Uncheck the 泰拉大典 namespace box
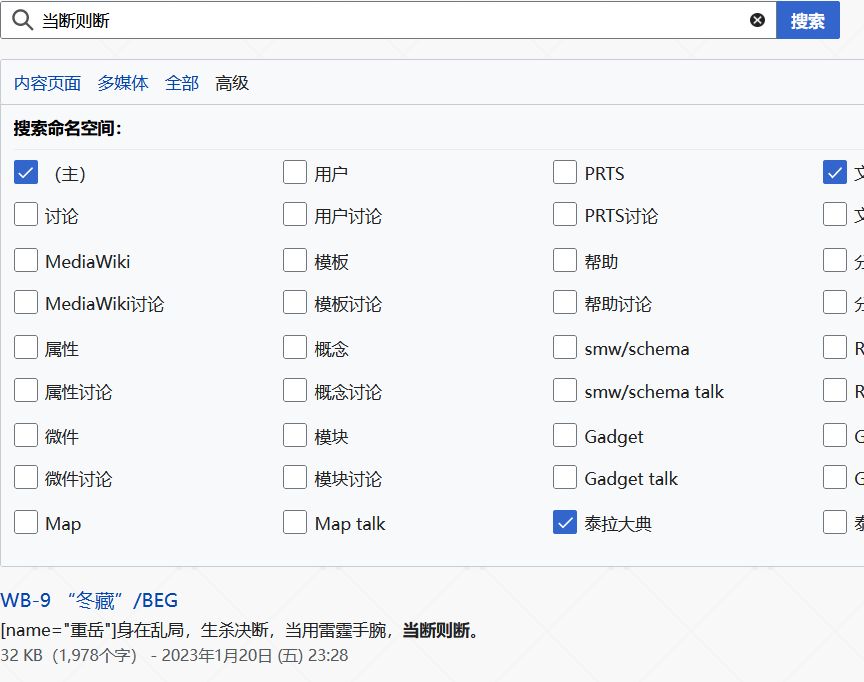Screen dimensions: 864x682 pos(564,522)
